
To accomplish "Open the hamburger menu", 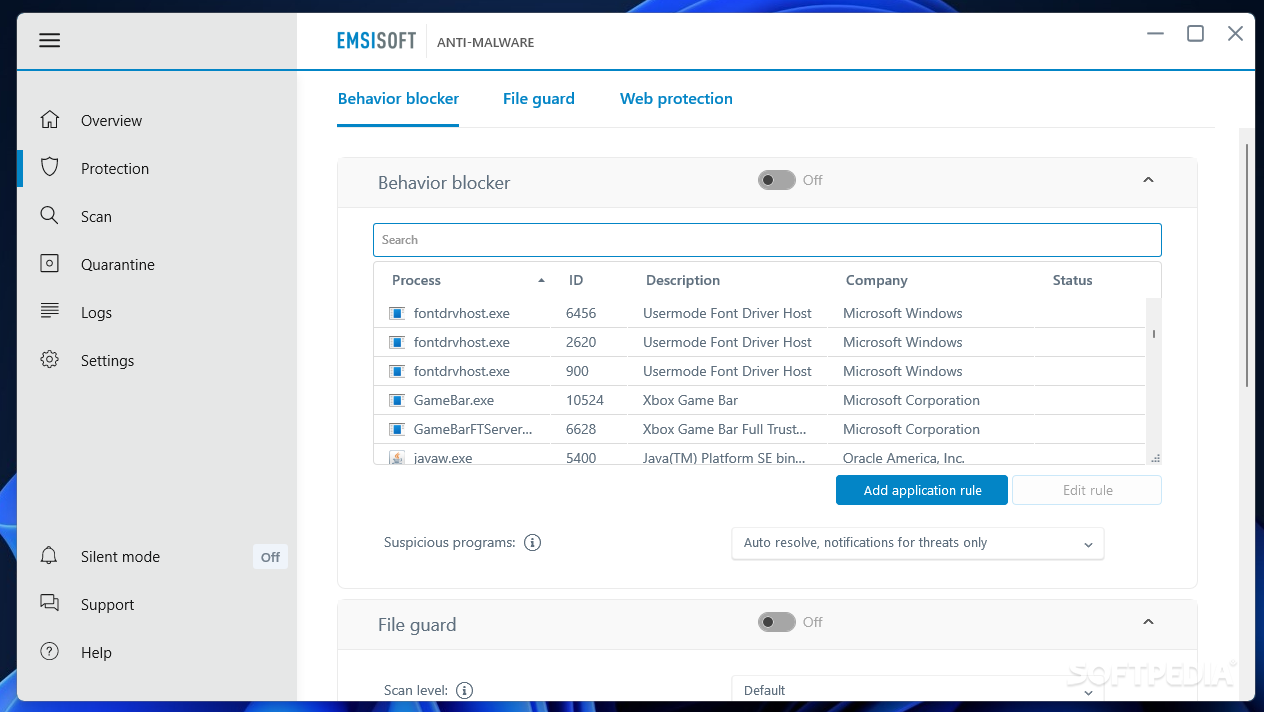I will tap(50, 40).
